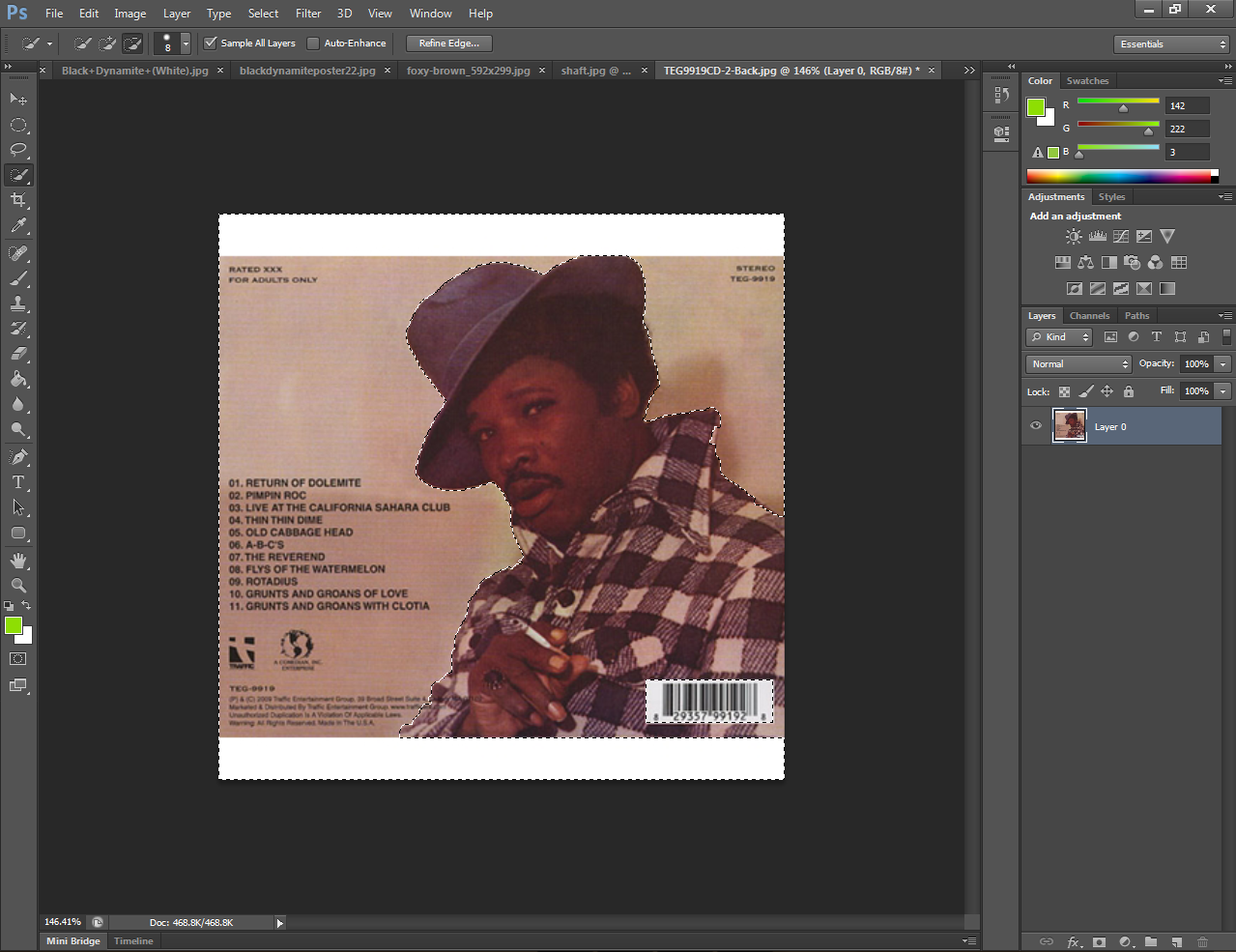The image size is (1236, 952).
Task: Edit the G channel value field
Action: pos(1188,129)
